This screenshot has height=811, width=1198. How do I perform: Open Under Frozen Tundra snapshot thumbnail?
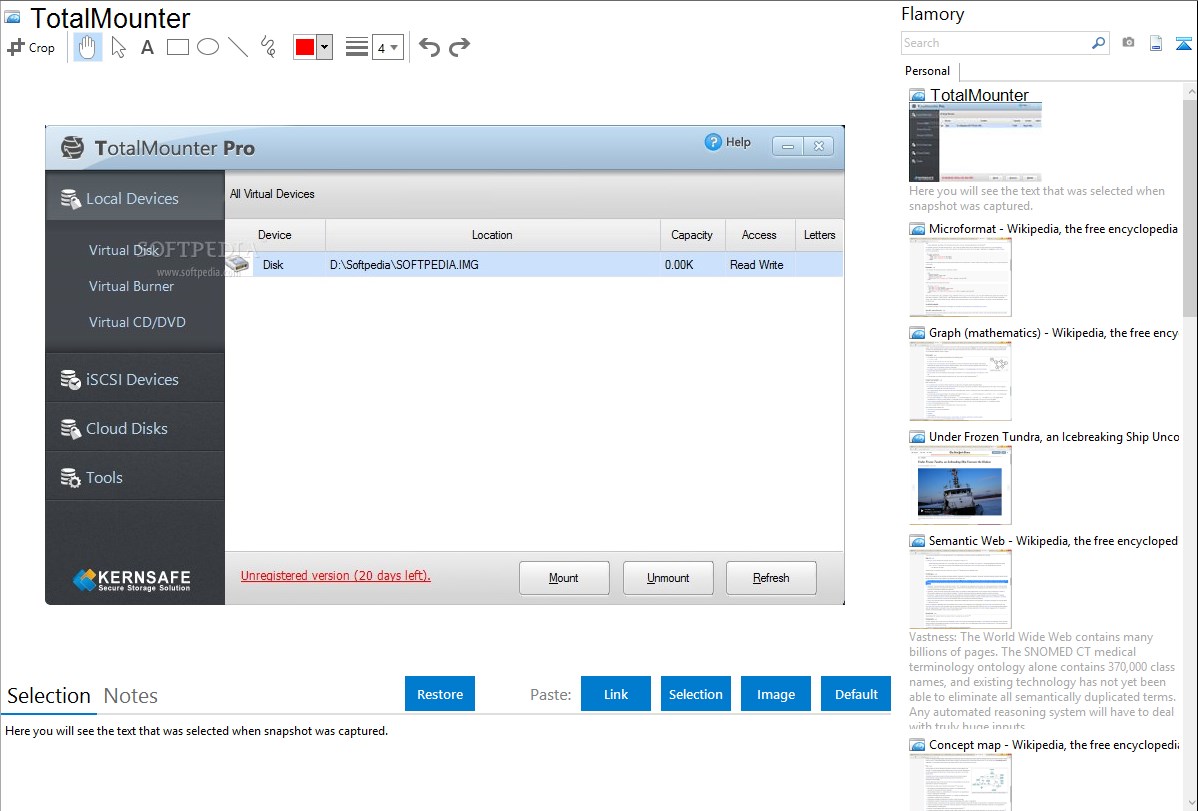click(x=960, y=485)
